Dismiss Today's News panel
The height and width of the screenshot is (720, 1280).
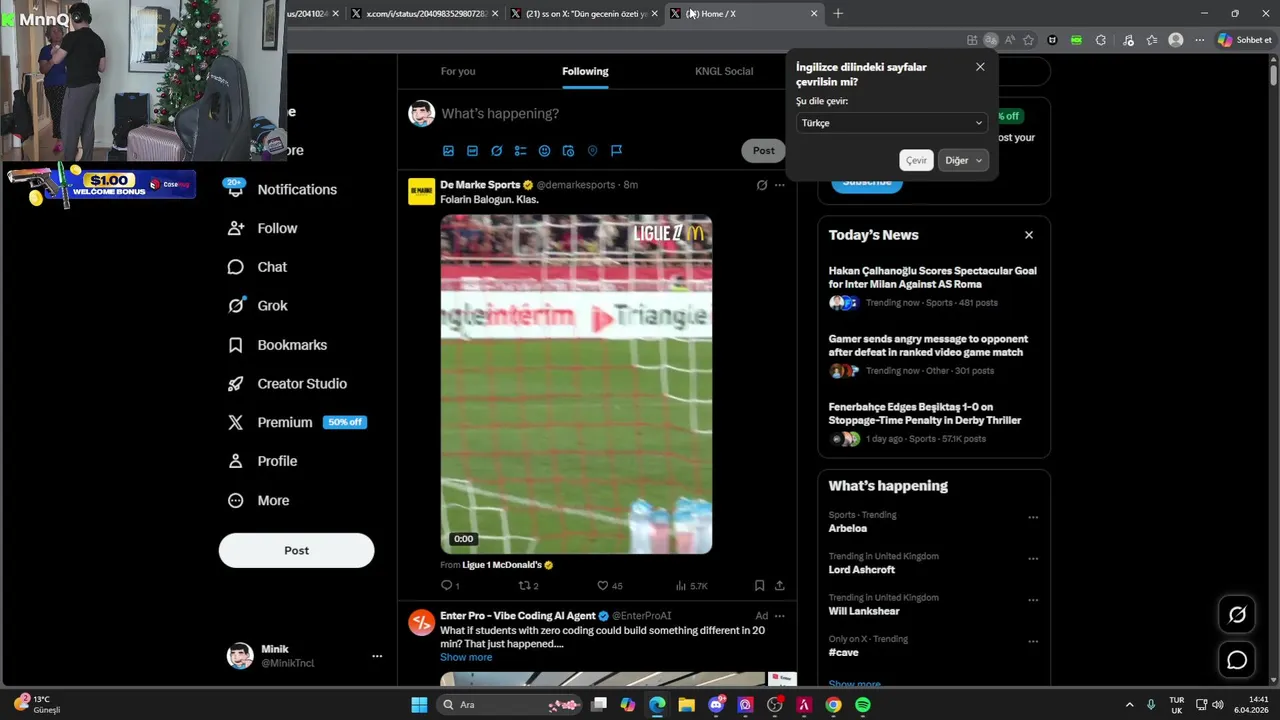[x=1029, y=235]
